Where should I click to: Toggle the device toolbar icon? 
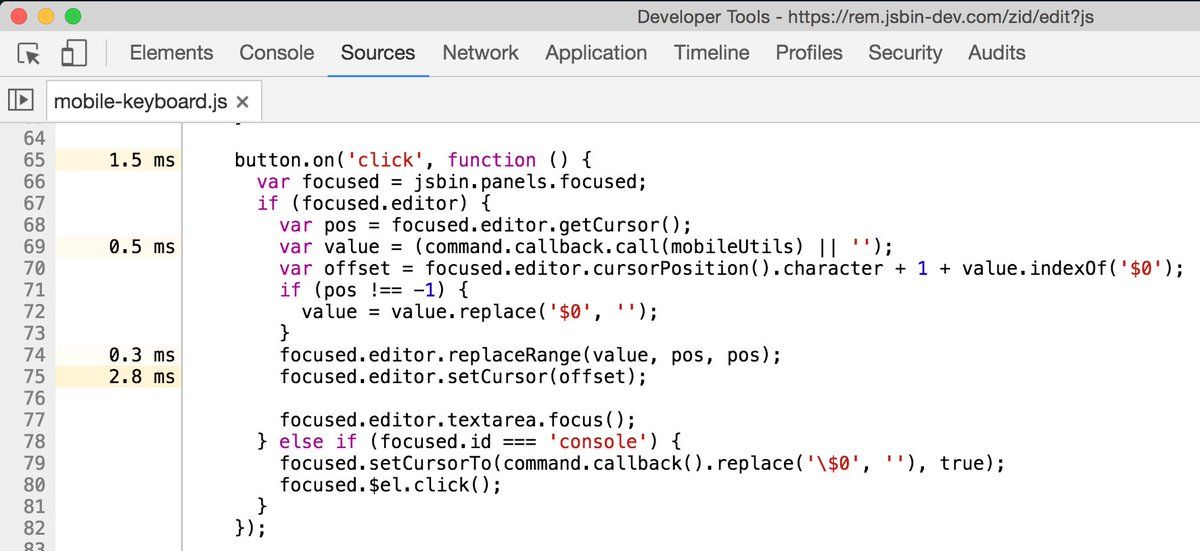74,53
